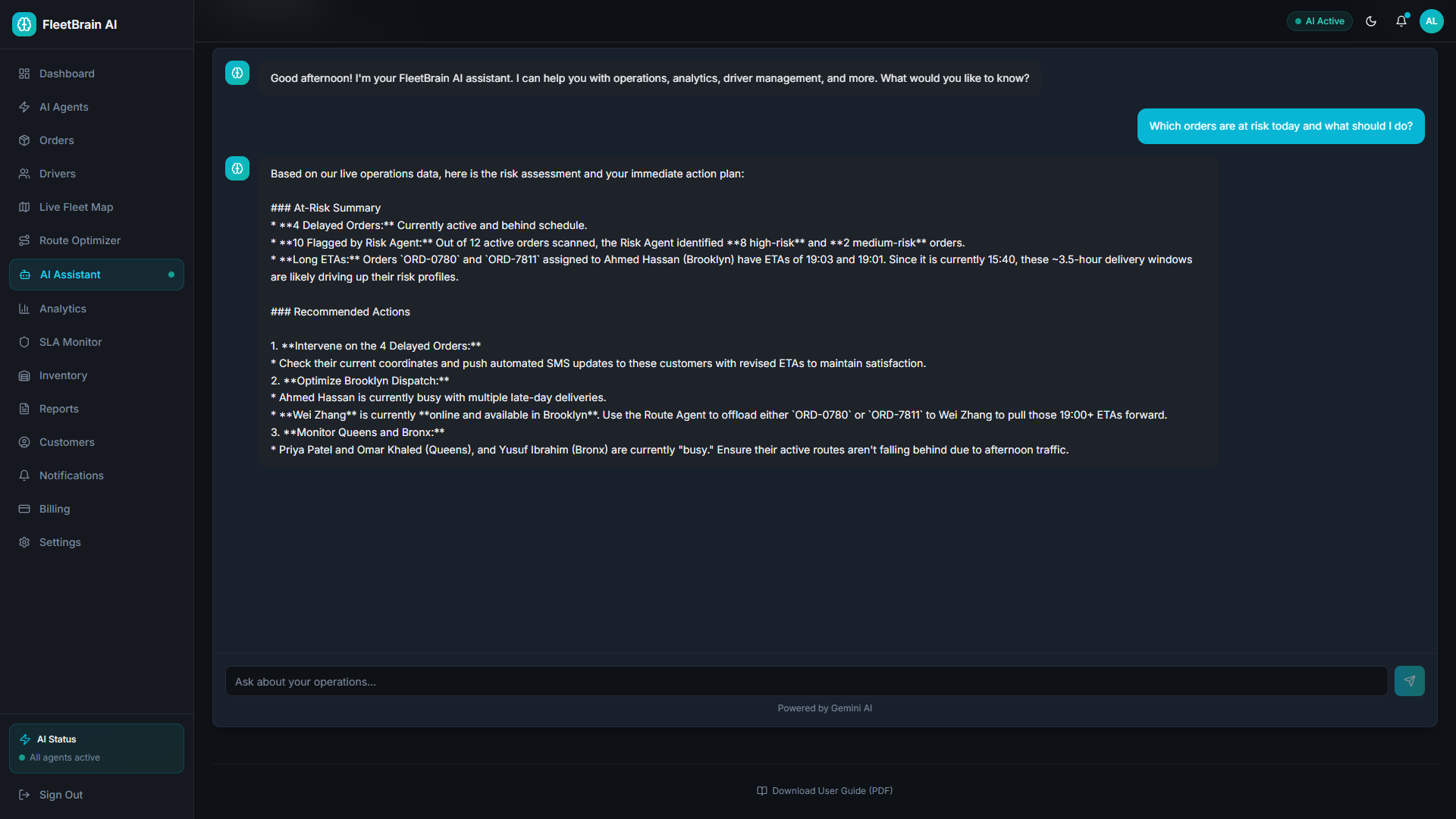This screenshot has width=1456, height=819.
Task: Go to Live Fleet Map
Action: (96, 207)
